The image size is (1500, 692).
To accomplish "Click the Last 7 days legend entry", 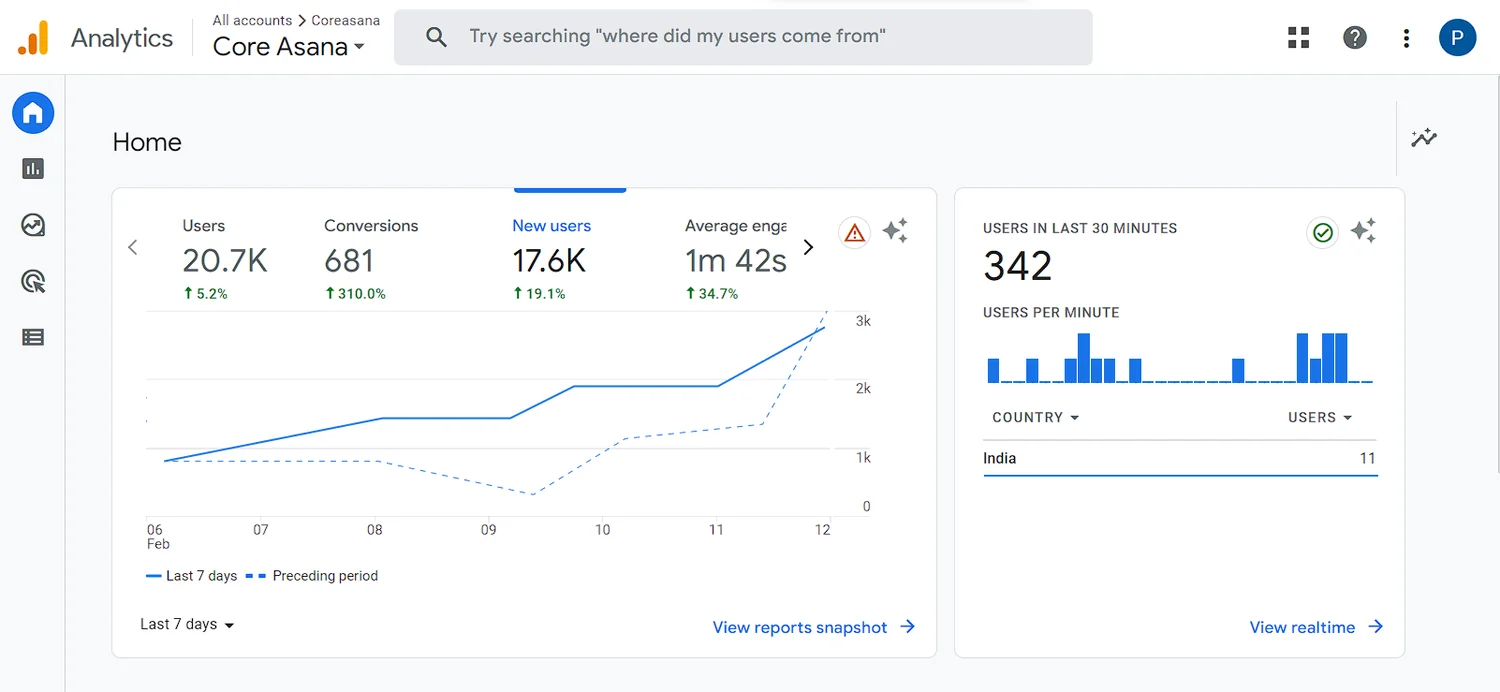I will (192, 576).
